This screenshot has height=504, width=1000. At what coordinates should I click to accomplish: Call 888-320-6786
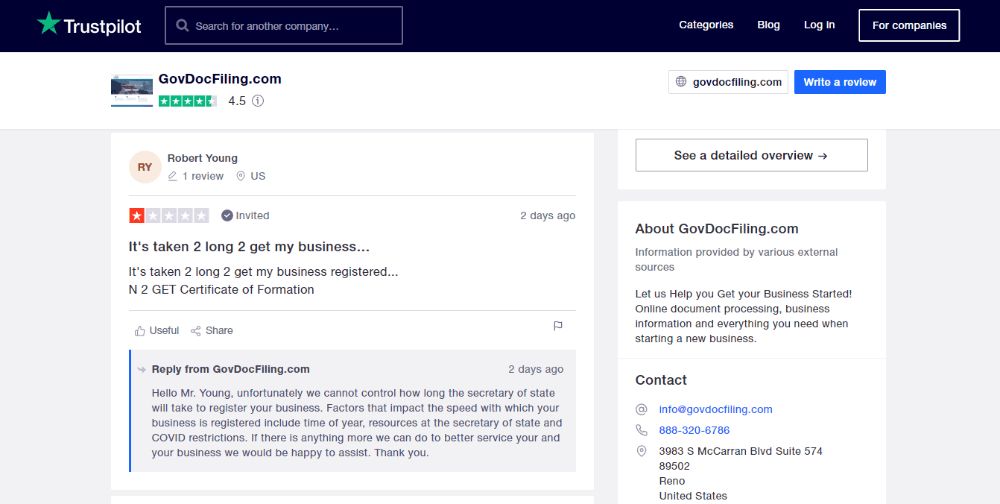pos(694,430)
